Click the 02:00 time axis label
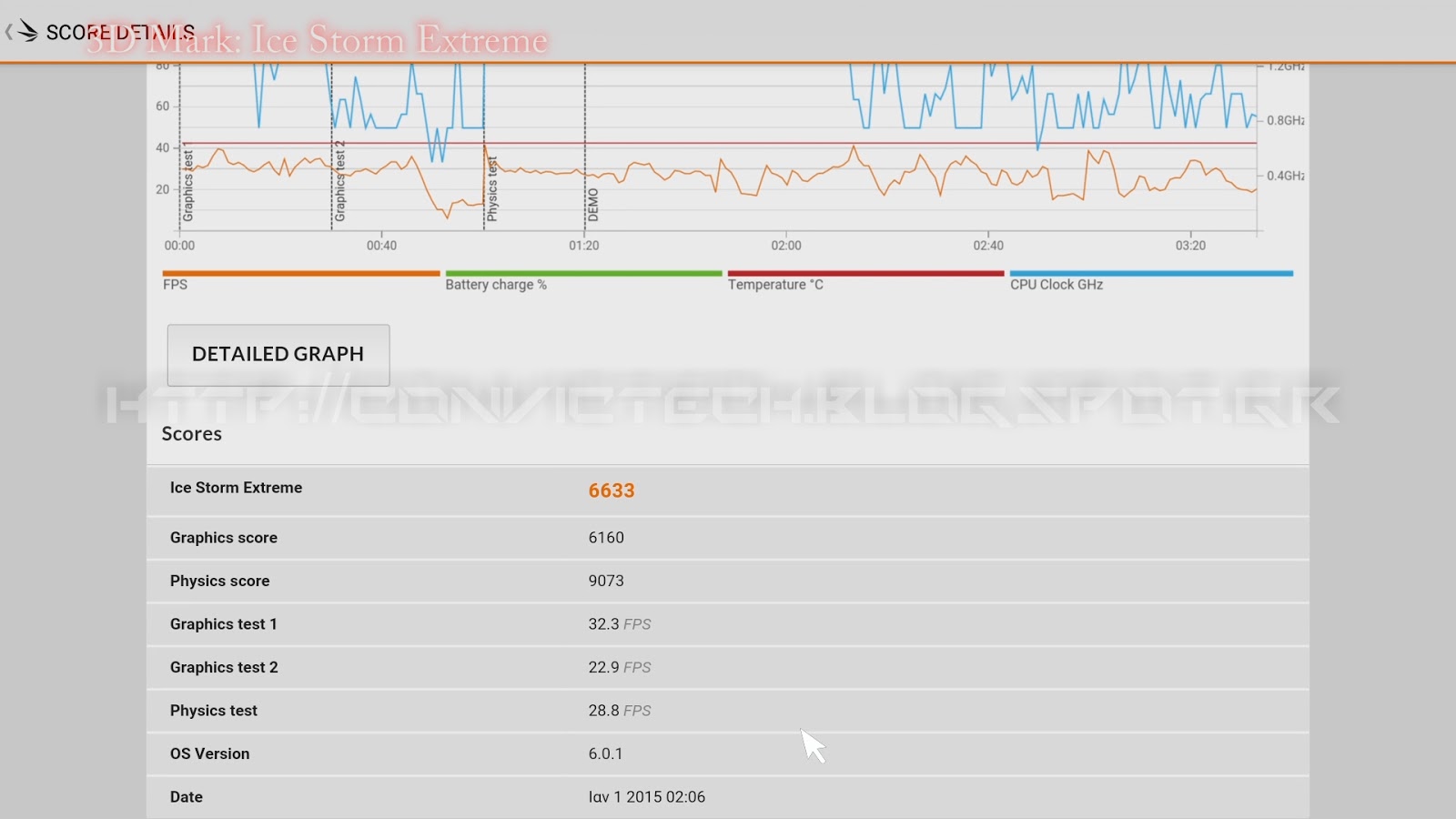1456x819 pixels. click(786, 246)
